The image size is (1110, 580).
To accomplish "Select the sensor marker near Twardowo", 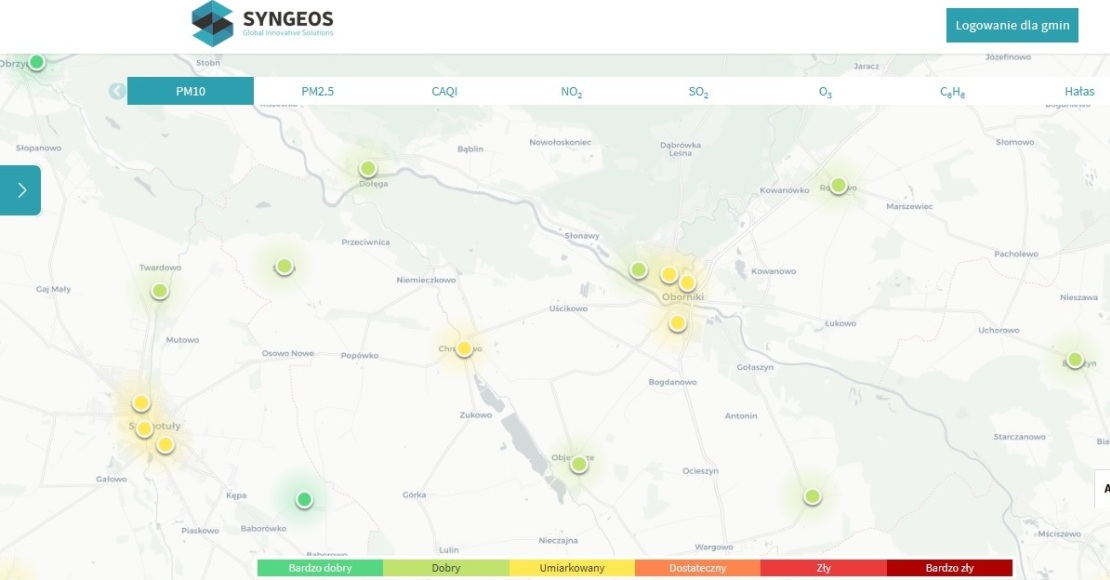I will click(159, 291).
